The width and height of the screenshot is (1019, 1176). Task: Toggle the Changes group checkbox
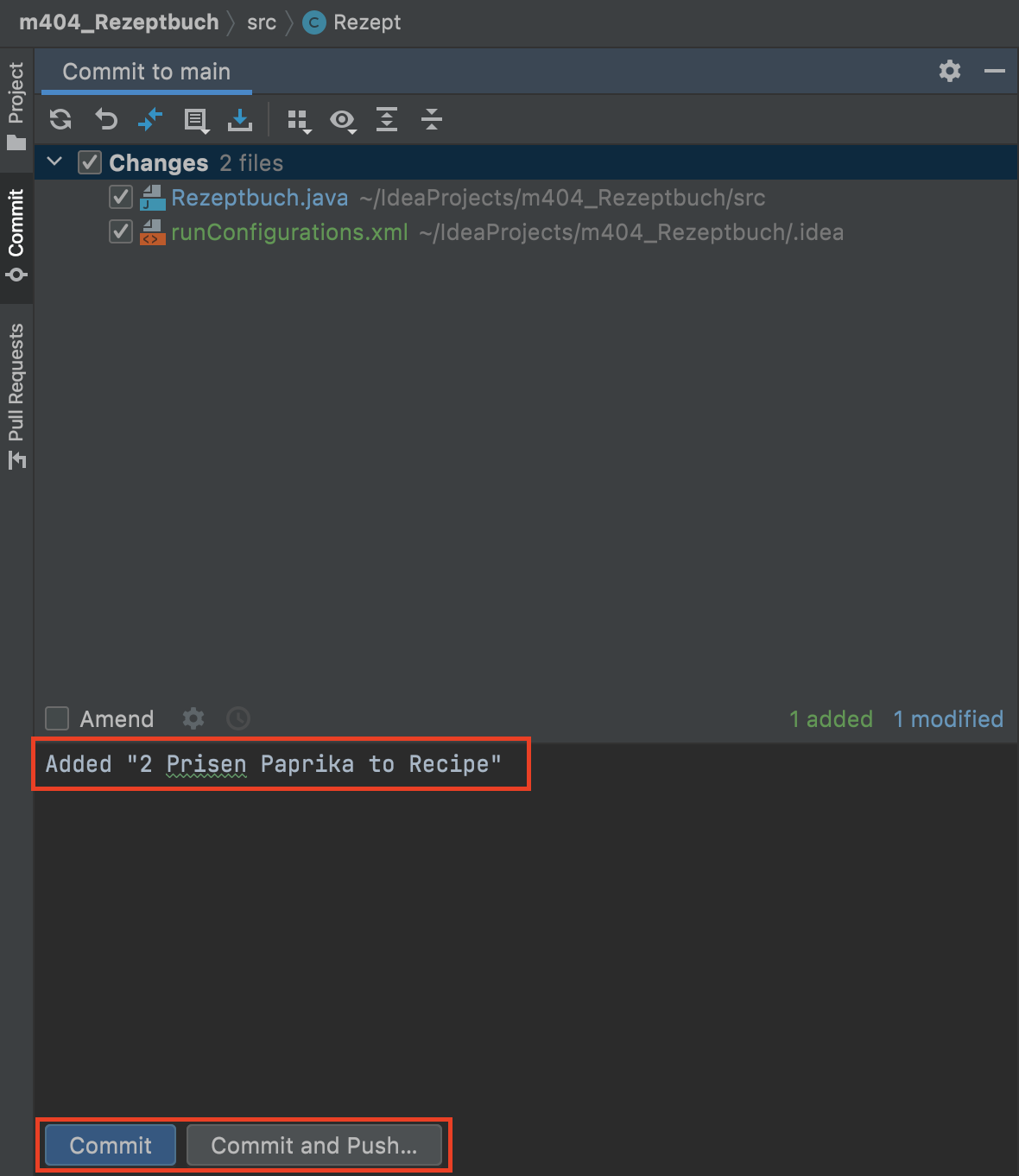[x=90, y=162]
